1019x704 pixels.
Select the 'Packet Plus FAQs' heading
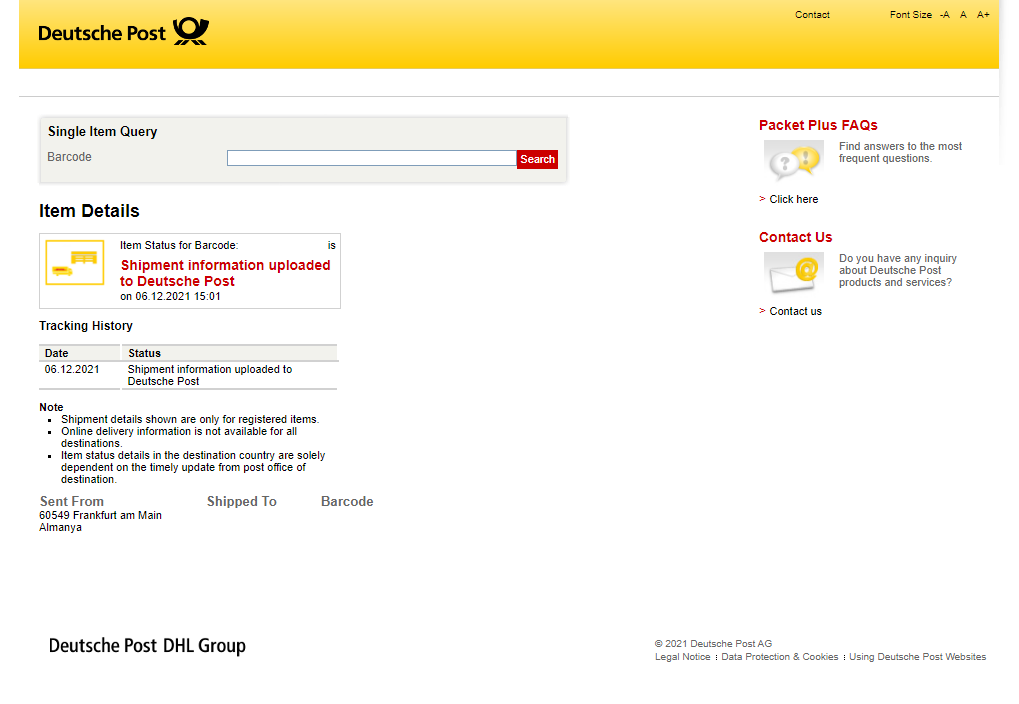coord(818,125)
